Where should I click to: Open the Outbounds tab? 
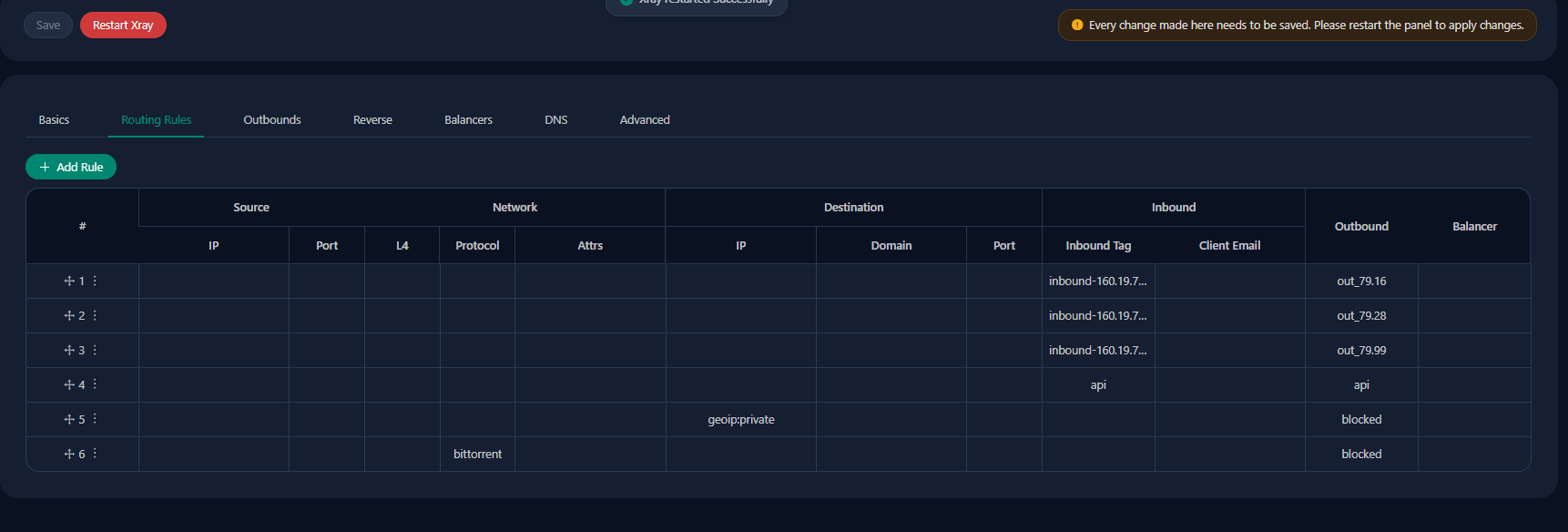[272, 120]
